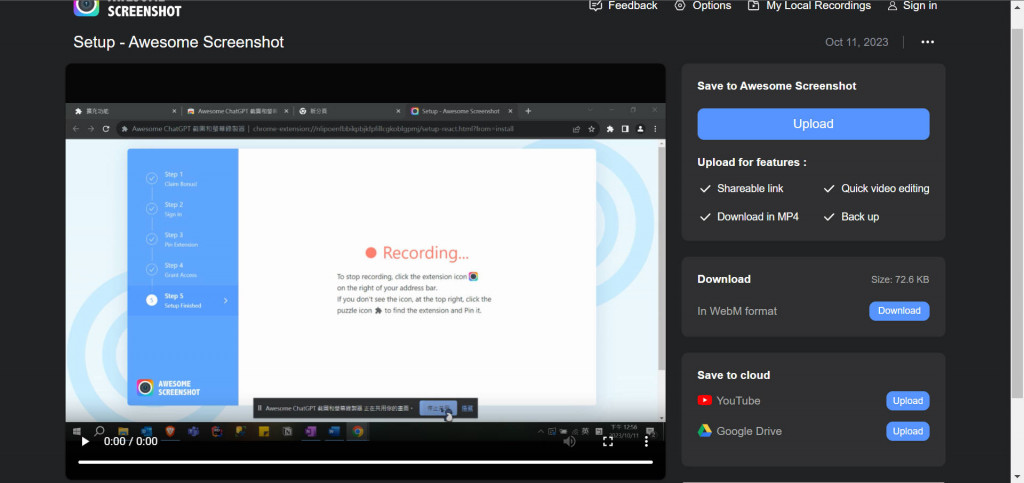Click the video progress bar
The height and width of the screenshot is (483, 1024).
[365, 462]
